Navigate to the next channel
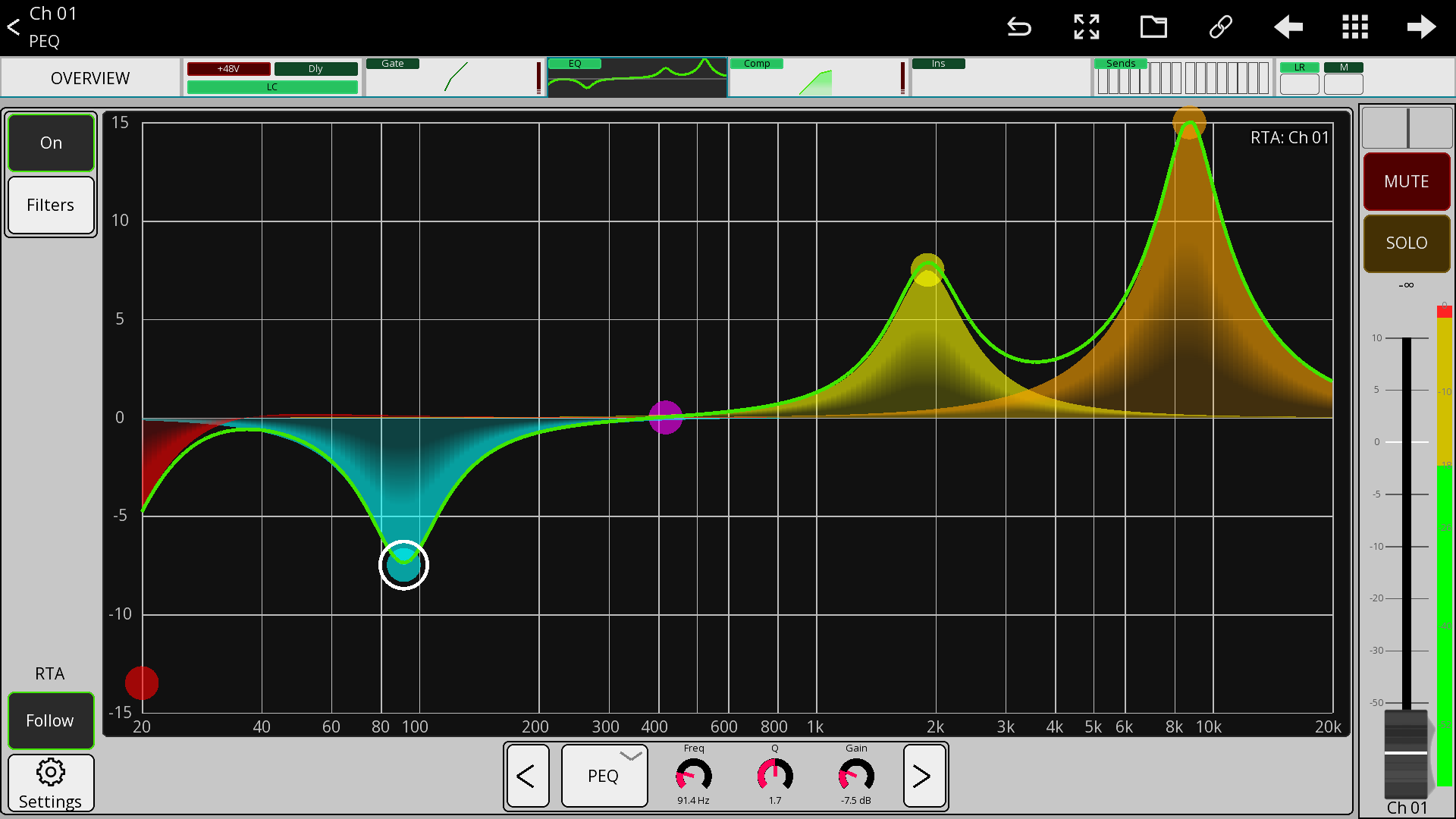The width and height of the screenshot is (1456, 819). [x=1422, y=27]
